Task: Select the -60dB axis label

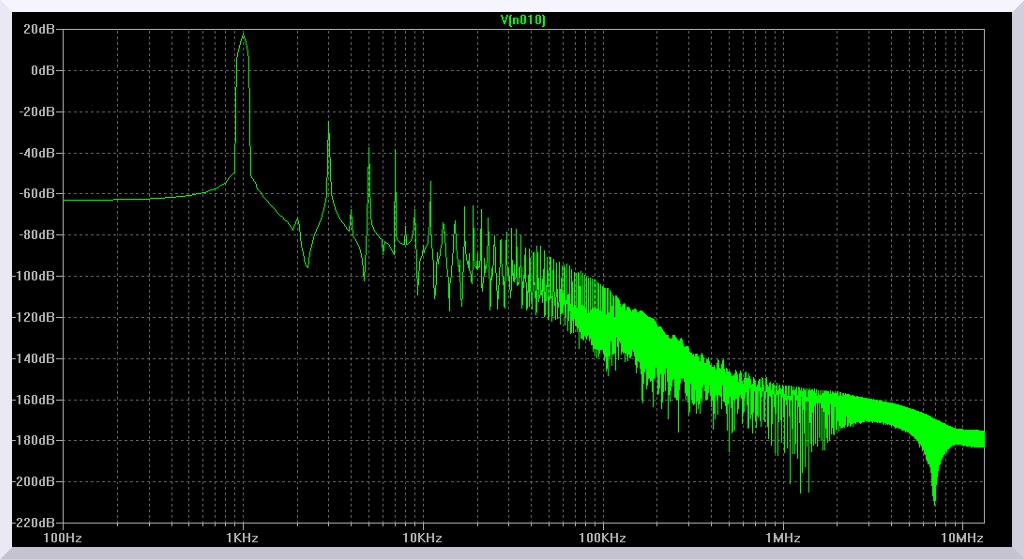Action: 38,194
